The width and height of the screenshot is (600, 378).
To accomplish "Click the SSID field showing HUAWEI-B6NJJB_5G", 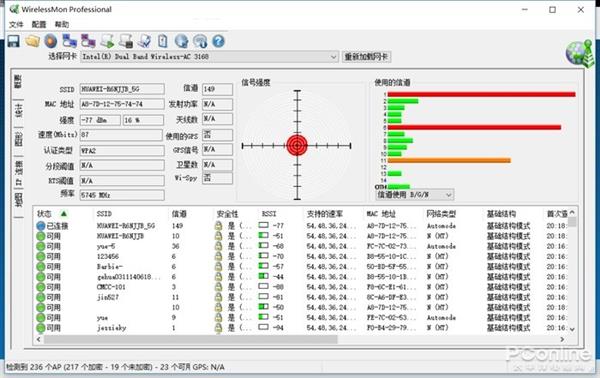I will point(122,89).
